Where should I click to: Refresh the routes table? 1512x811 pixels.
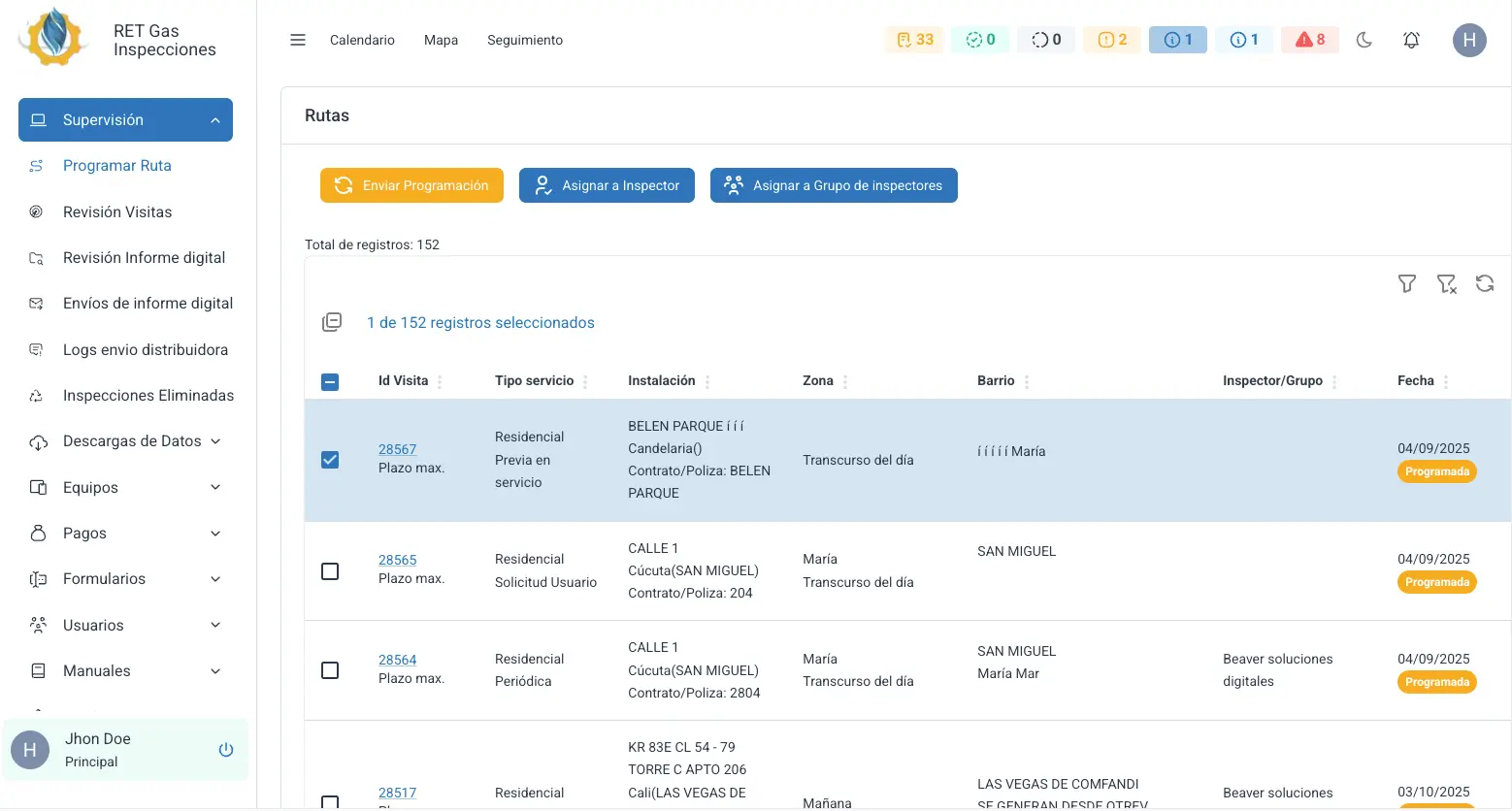tap(1485, 283)
